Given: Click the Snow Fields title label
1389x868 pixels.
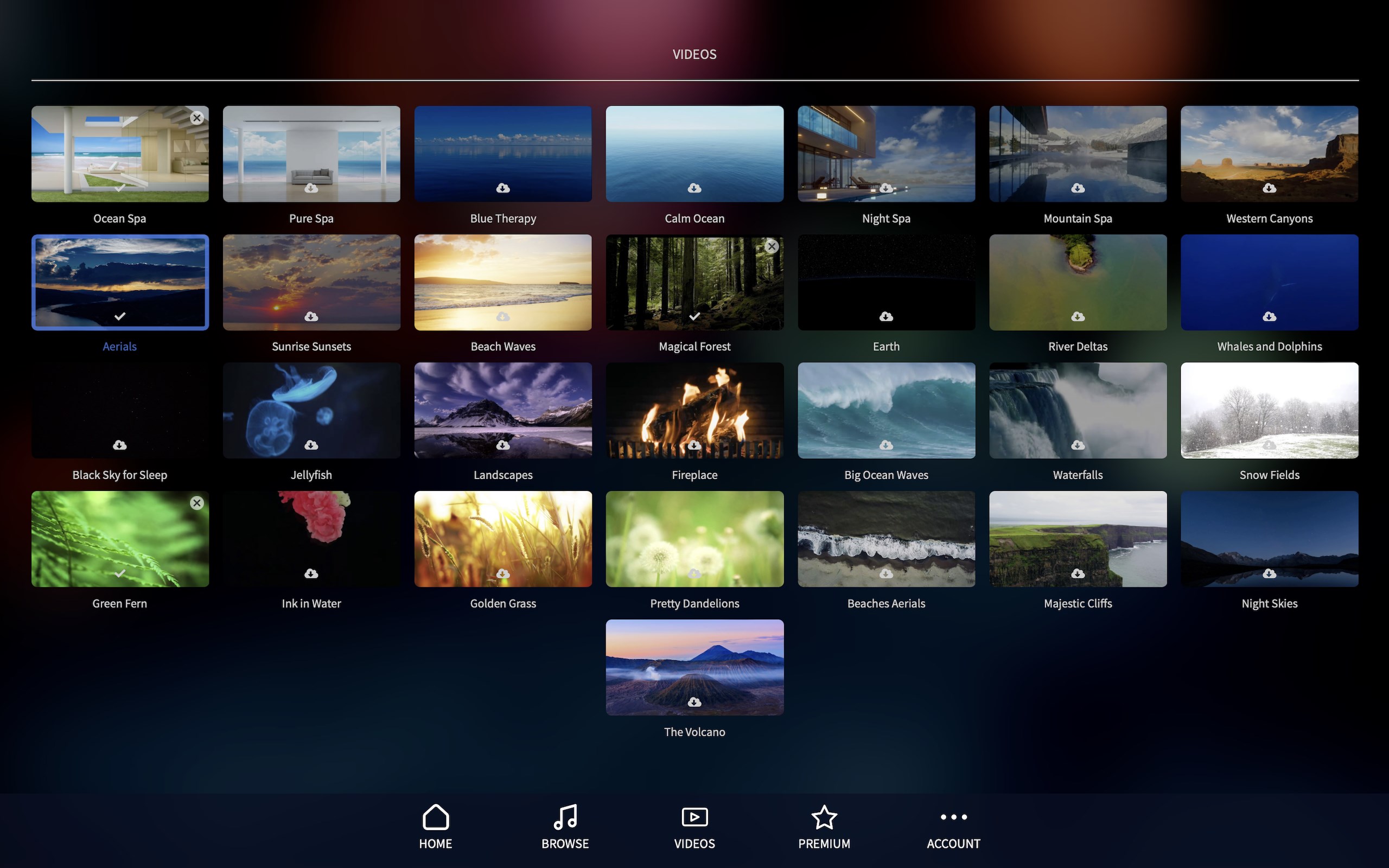Looking at the screenshot, I should pyautogui.click(x=1270, y=475).
